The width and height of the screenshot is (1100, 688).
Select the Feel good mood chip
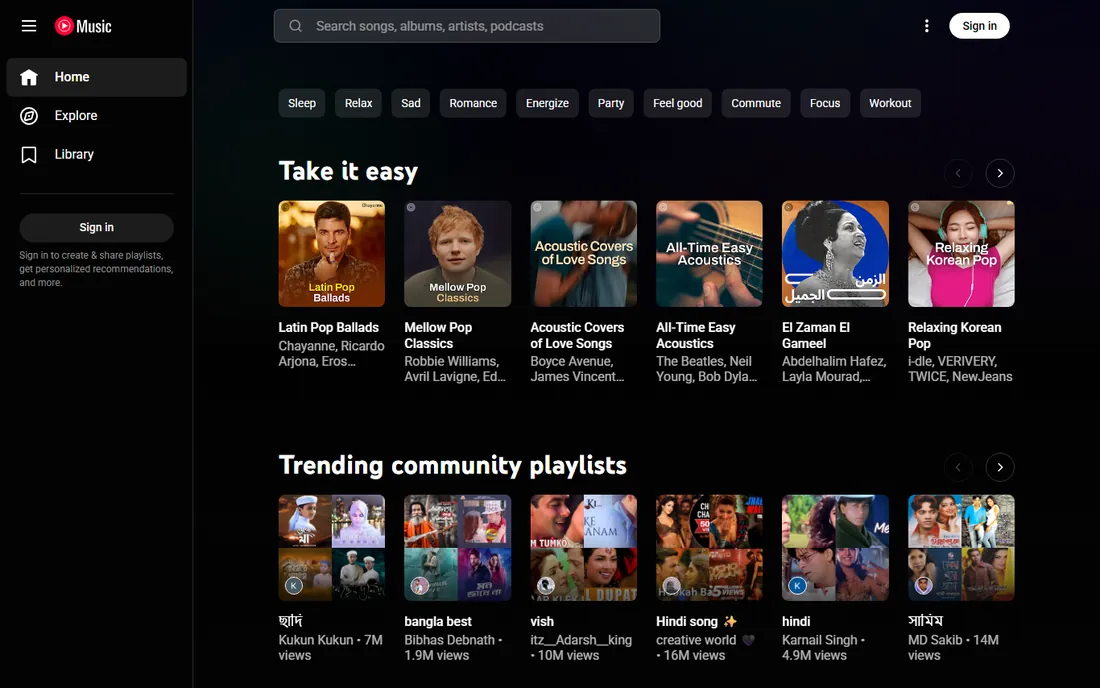(677, 103)
